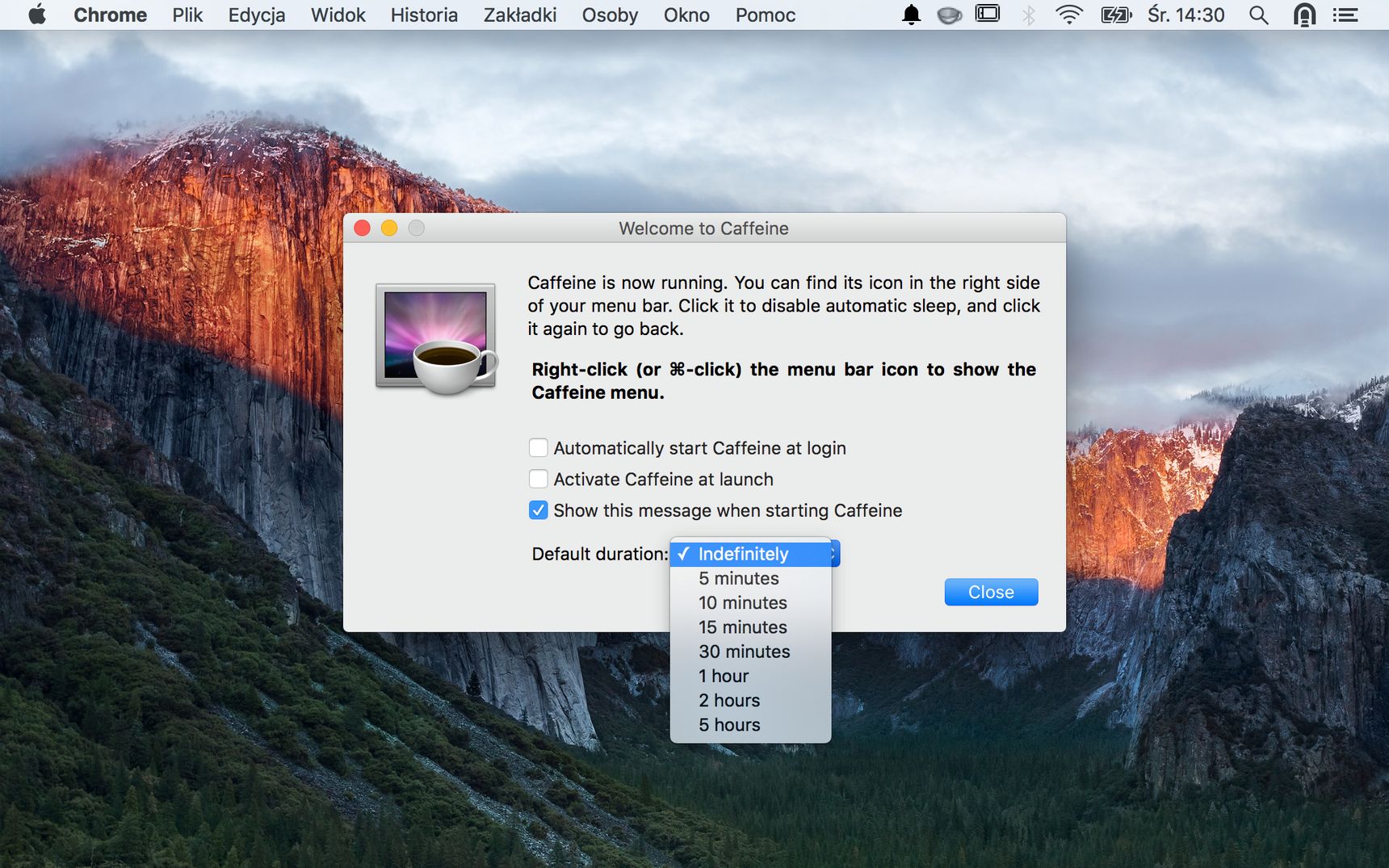Open the Edycja menu
Screen dimensions: 1389x868
tap(257, 15)
